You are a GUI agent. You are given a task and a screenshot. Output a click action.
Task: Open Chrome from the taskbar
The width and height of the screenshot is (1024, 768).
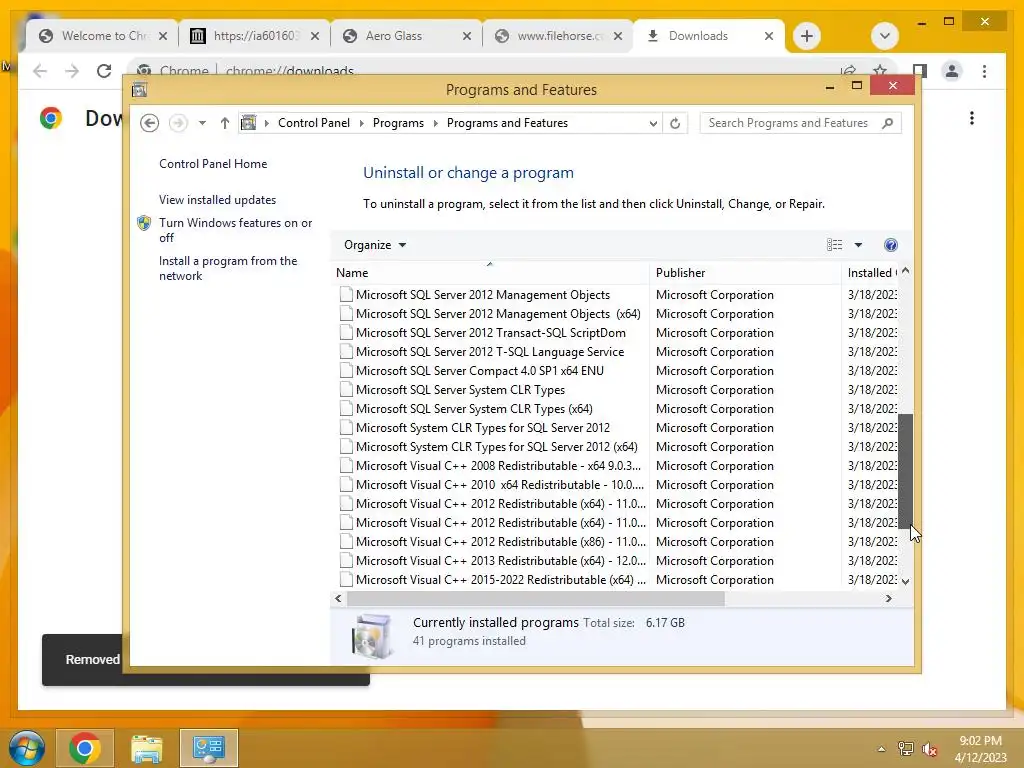[85, 748]
